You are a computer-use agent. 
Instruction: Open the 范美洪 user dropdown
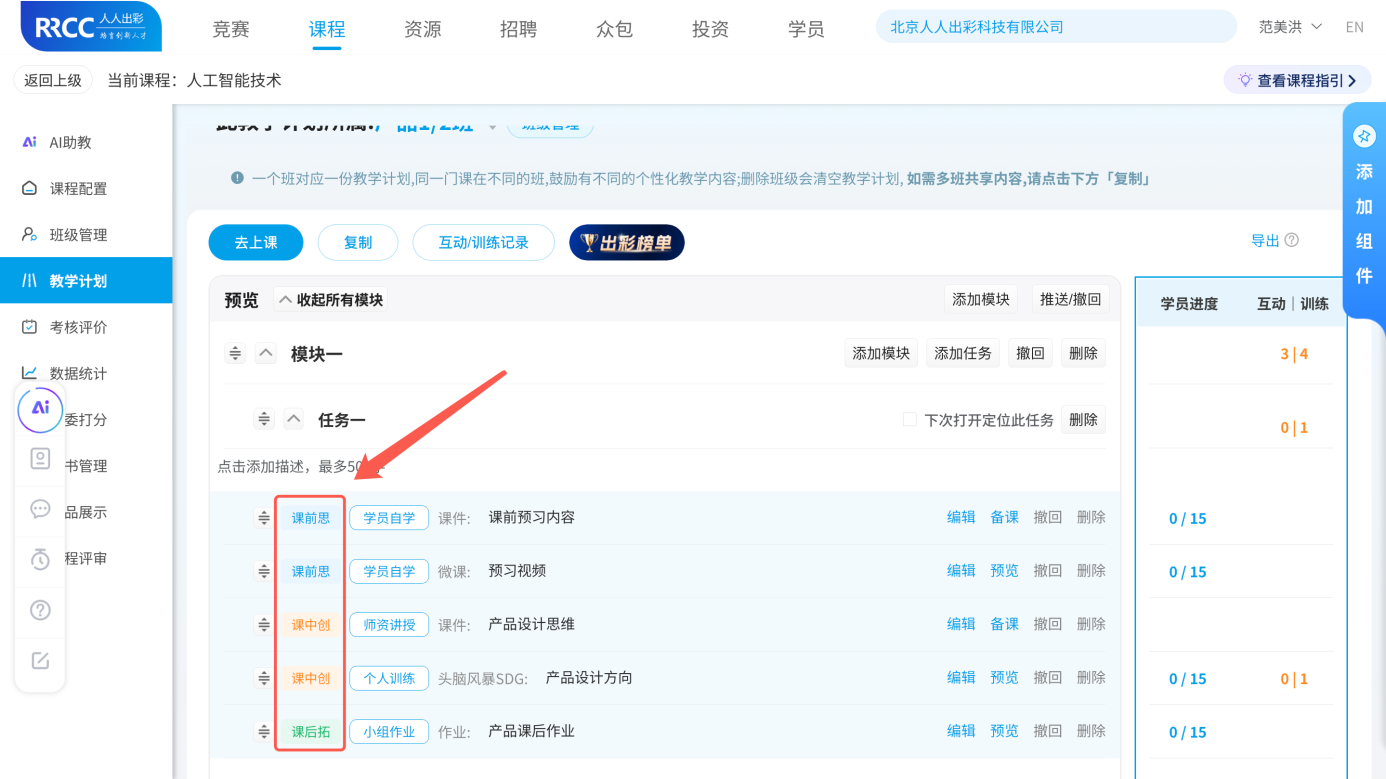[1290, 27]
